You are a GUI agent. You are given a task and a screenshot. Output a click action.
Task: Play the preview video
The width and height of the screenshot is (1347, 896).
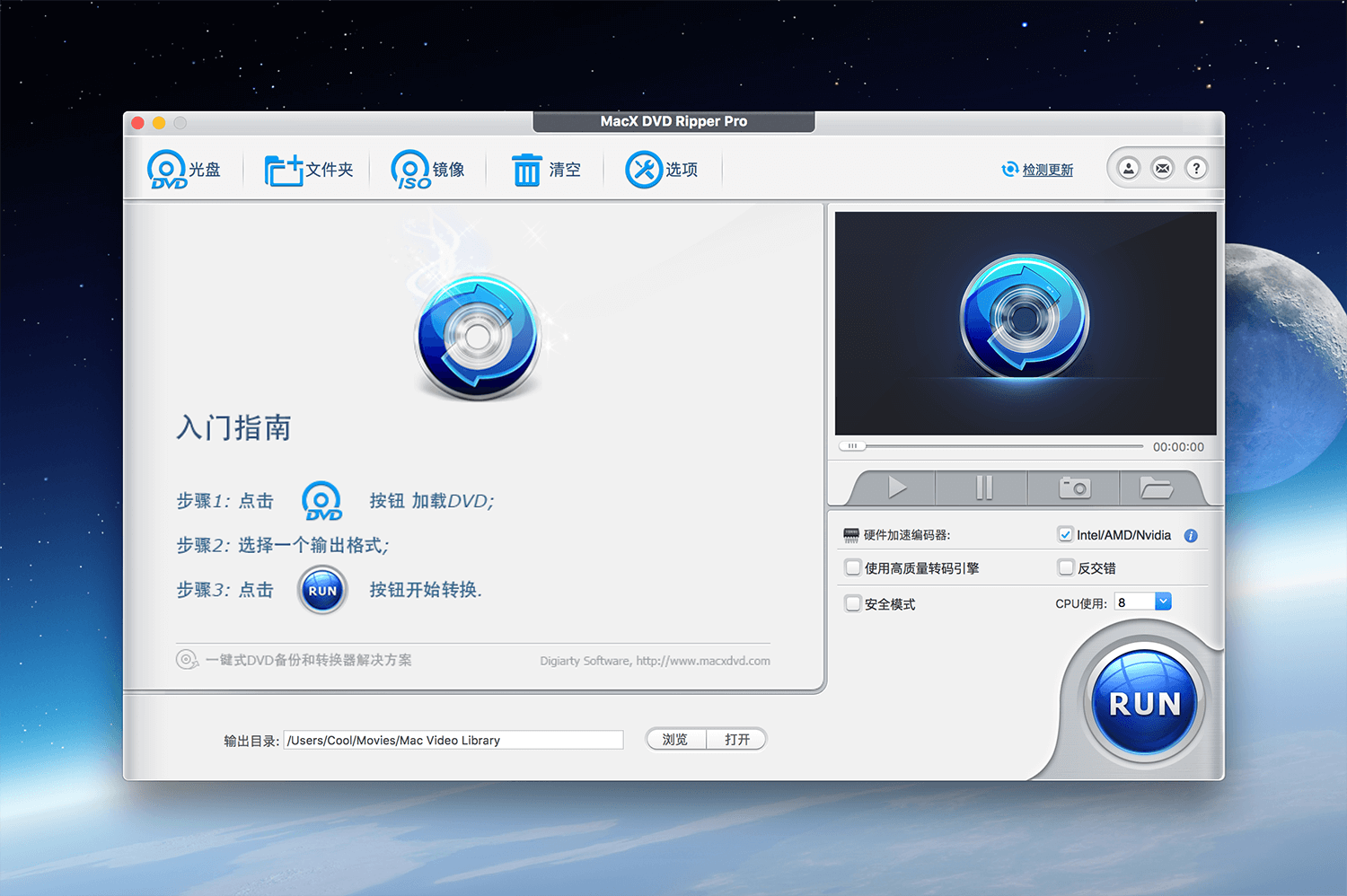coord(896,488)
